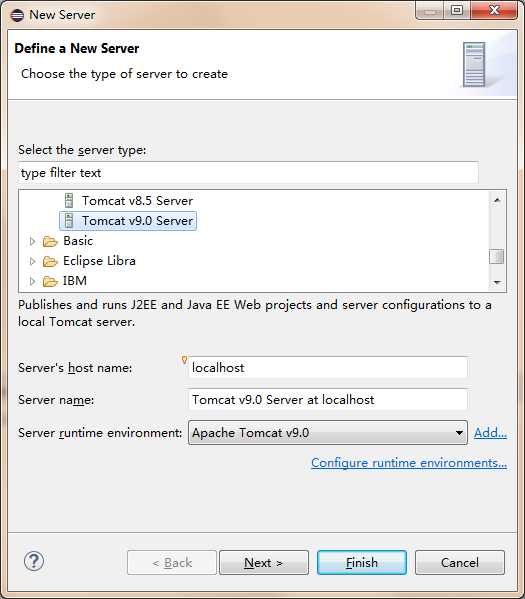Click the Tomcat v9.0 Server icon
525x599 pixels.
[69, 221]
